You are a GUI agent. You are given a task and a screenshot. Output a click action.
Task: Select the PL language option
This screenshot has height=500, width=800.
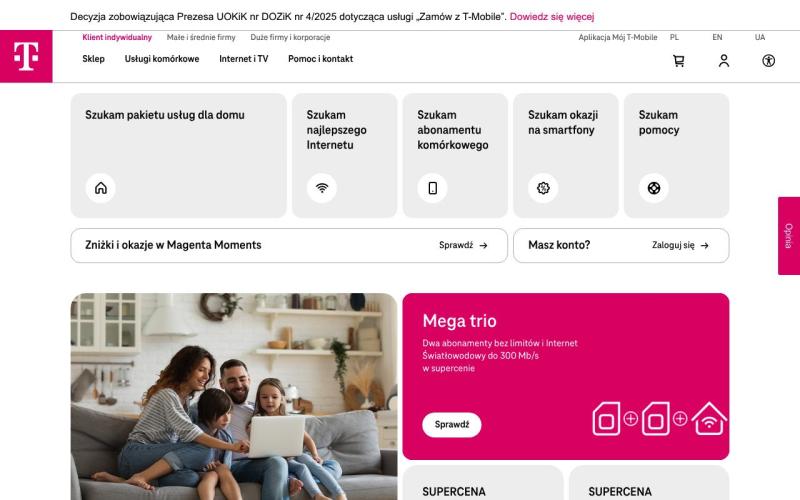tap(674, 37)
